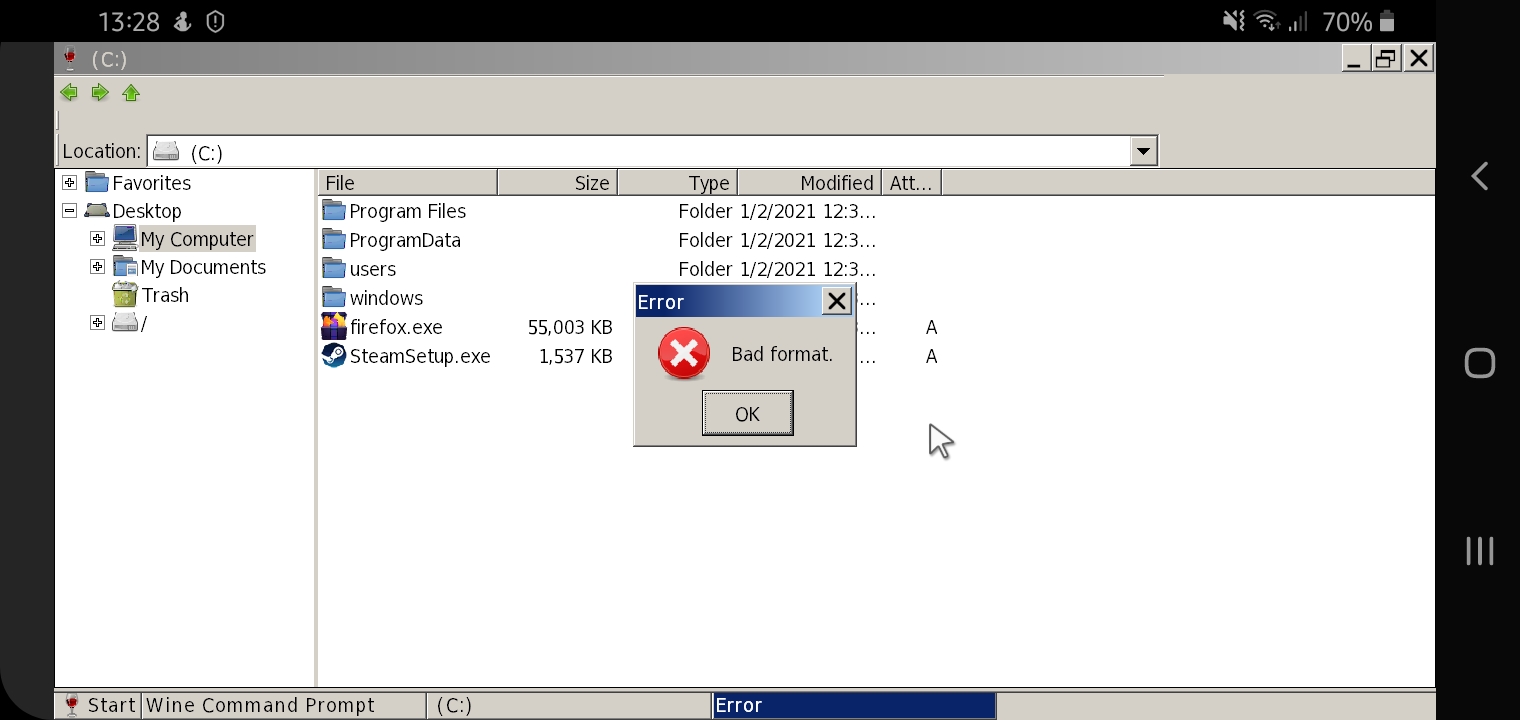Click the green Back arrow icon
Viewport: 1520px width, 720px height.
[69, 93]
